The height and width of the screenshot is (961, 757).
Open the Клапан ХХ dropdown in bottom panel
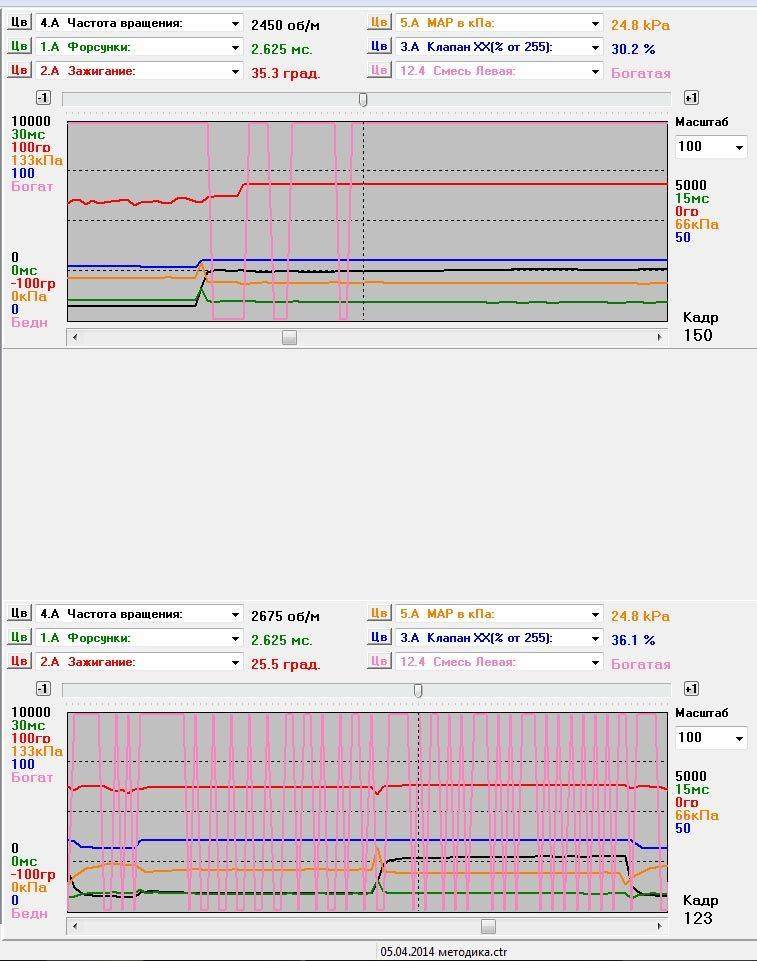point(595,638)
